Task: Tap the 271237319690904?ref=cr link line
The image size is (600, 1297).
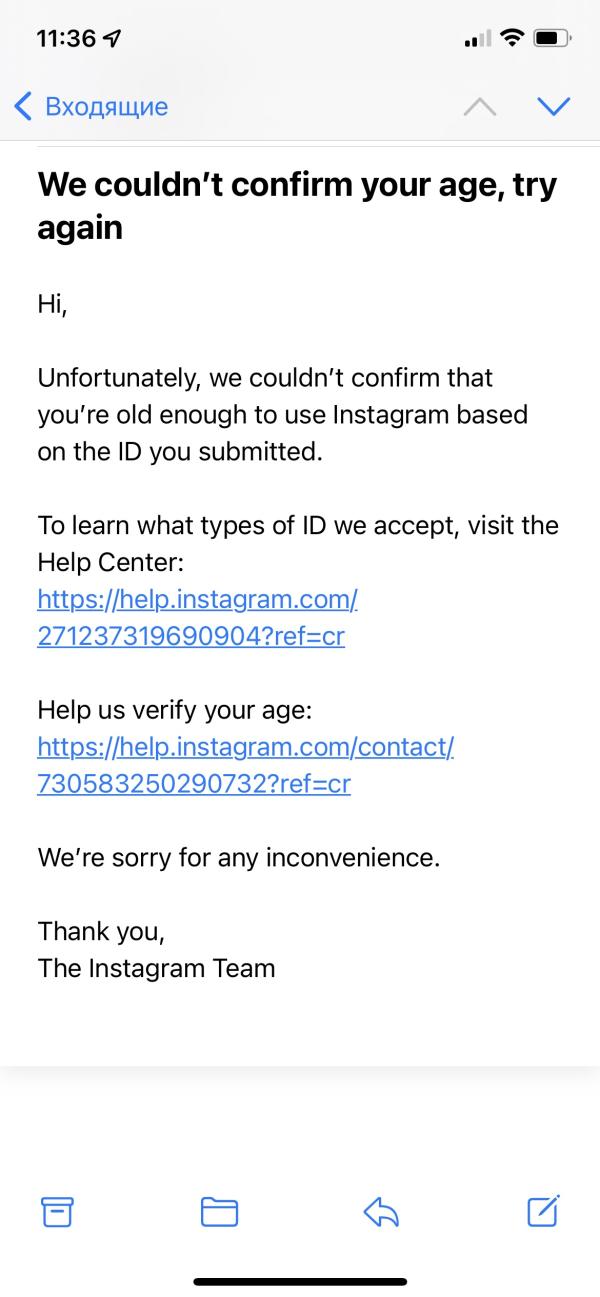Action: (x=191, y=636)
